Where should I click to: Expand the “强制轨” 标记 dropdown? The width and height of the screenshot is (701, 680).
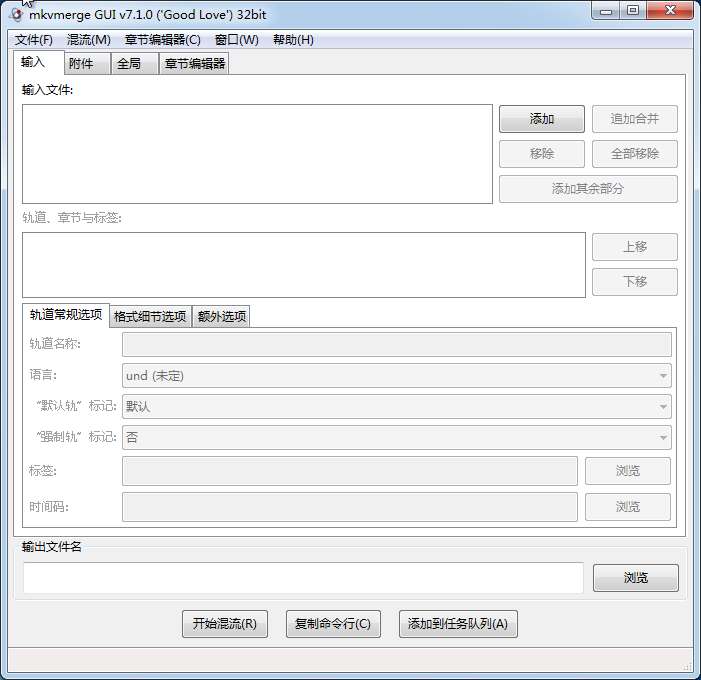(397, 437)
